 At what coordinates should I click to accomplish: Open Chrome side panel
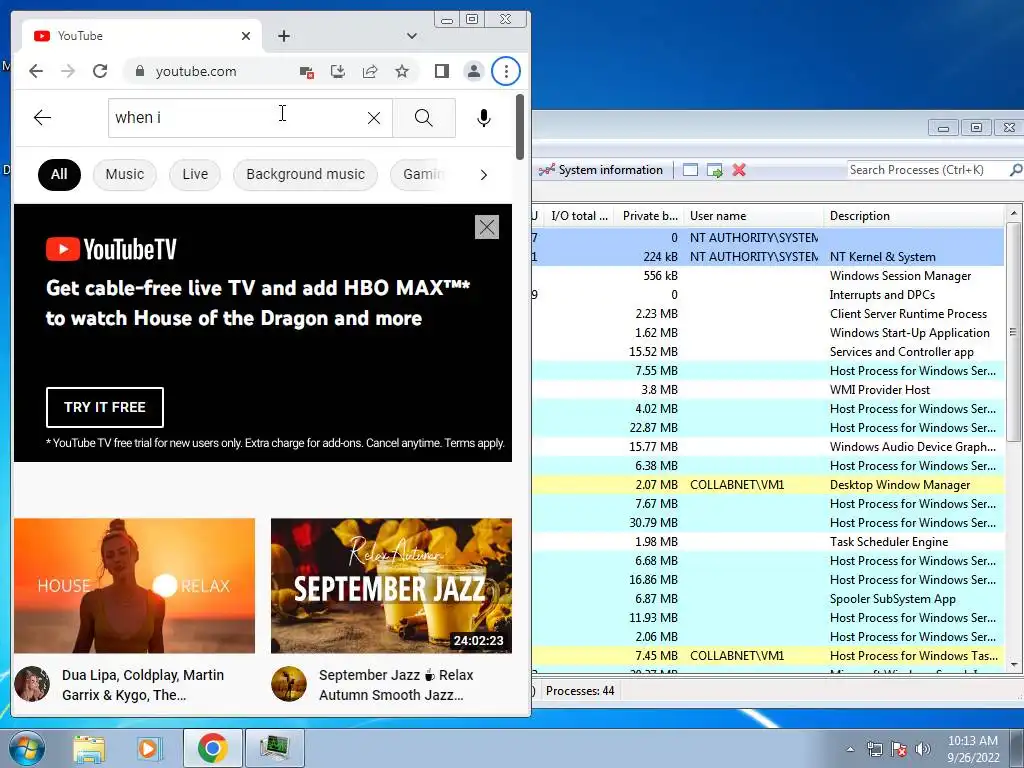click(442, 71)
